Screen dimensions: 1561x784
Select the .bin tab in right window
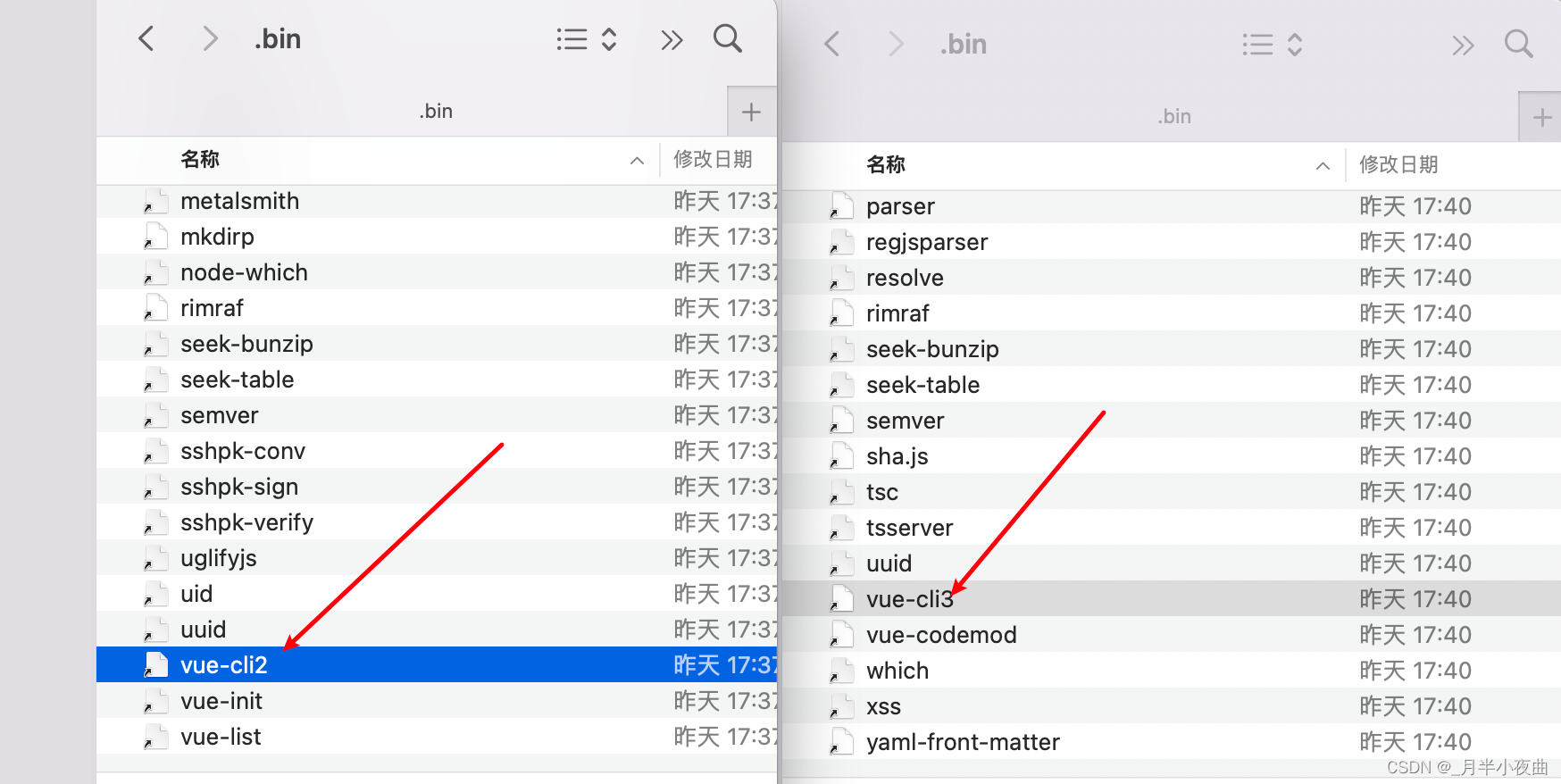(x=1174, y=116)
